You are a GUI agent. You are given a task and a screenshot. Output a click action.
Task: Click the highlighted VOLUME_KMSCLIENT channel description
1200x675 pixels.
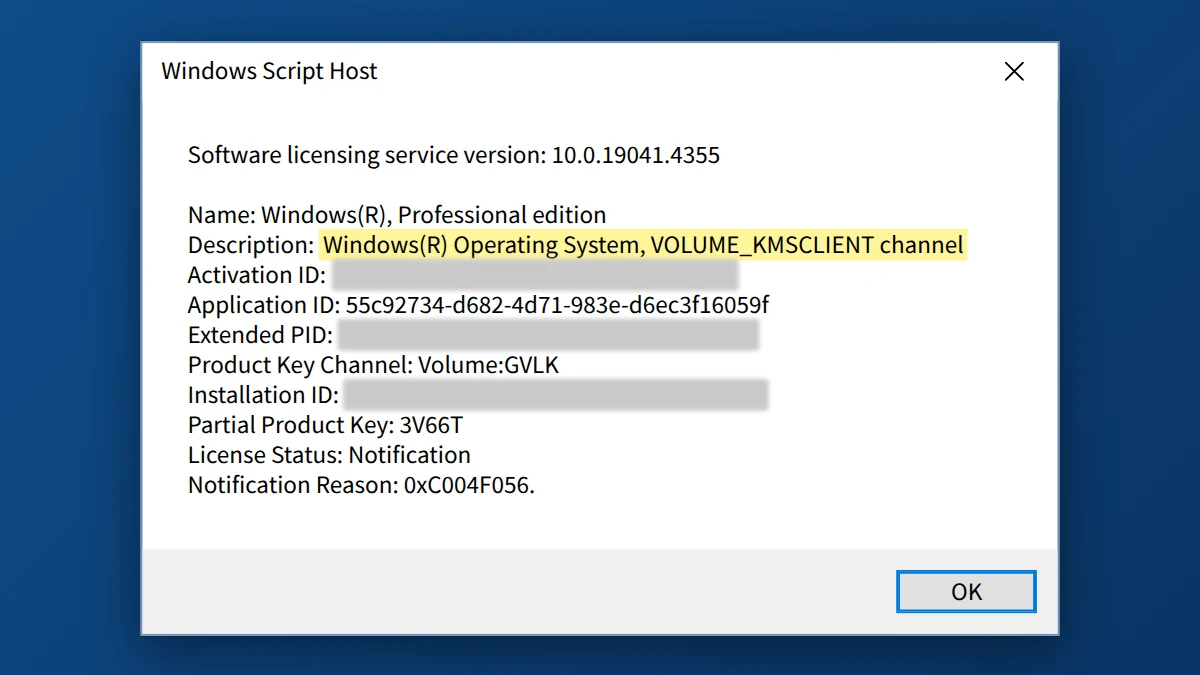[643, 245]
